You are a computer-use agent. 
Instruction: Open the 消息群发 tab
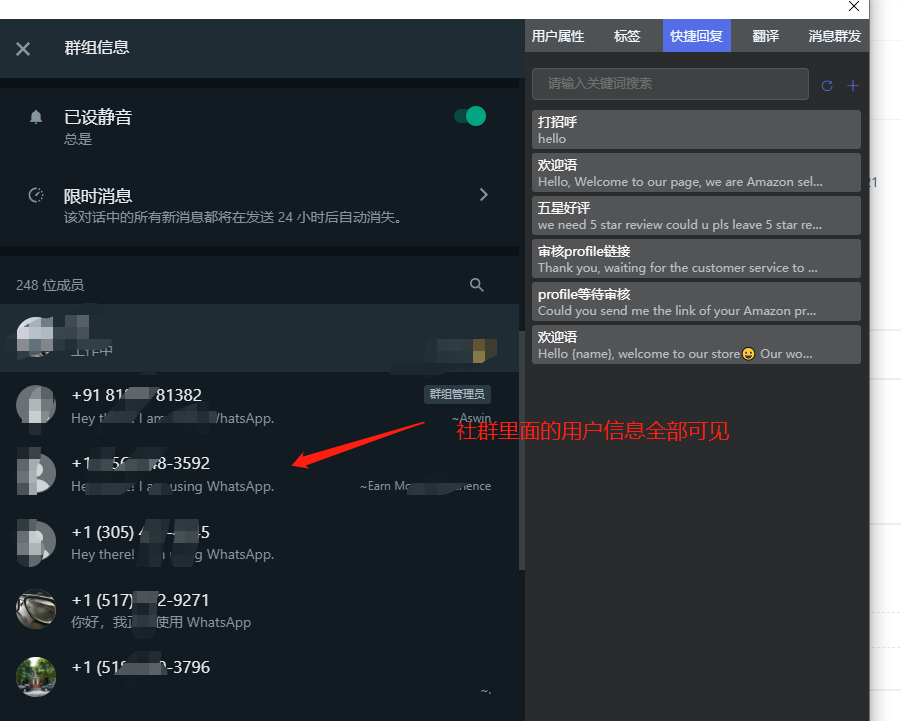835,36
